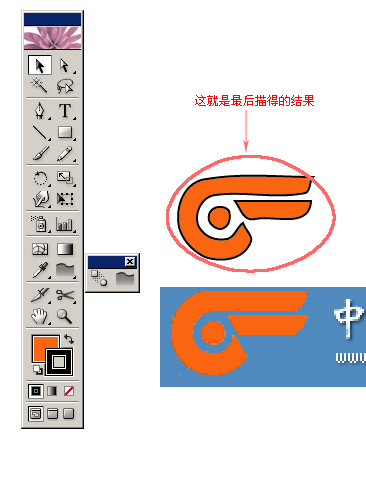Pick the Lasso tool

tap(65, 85)
